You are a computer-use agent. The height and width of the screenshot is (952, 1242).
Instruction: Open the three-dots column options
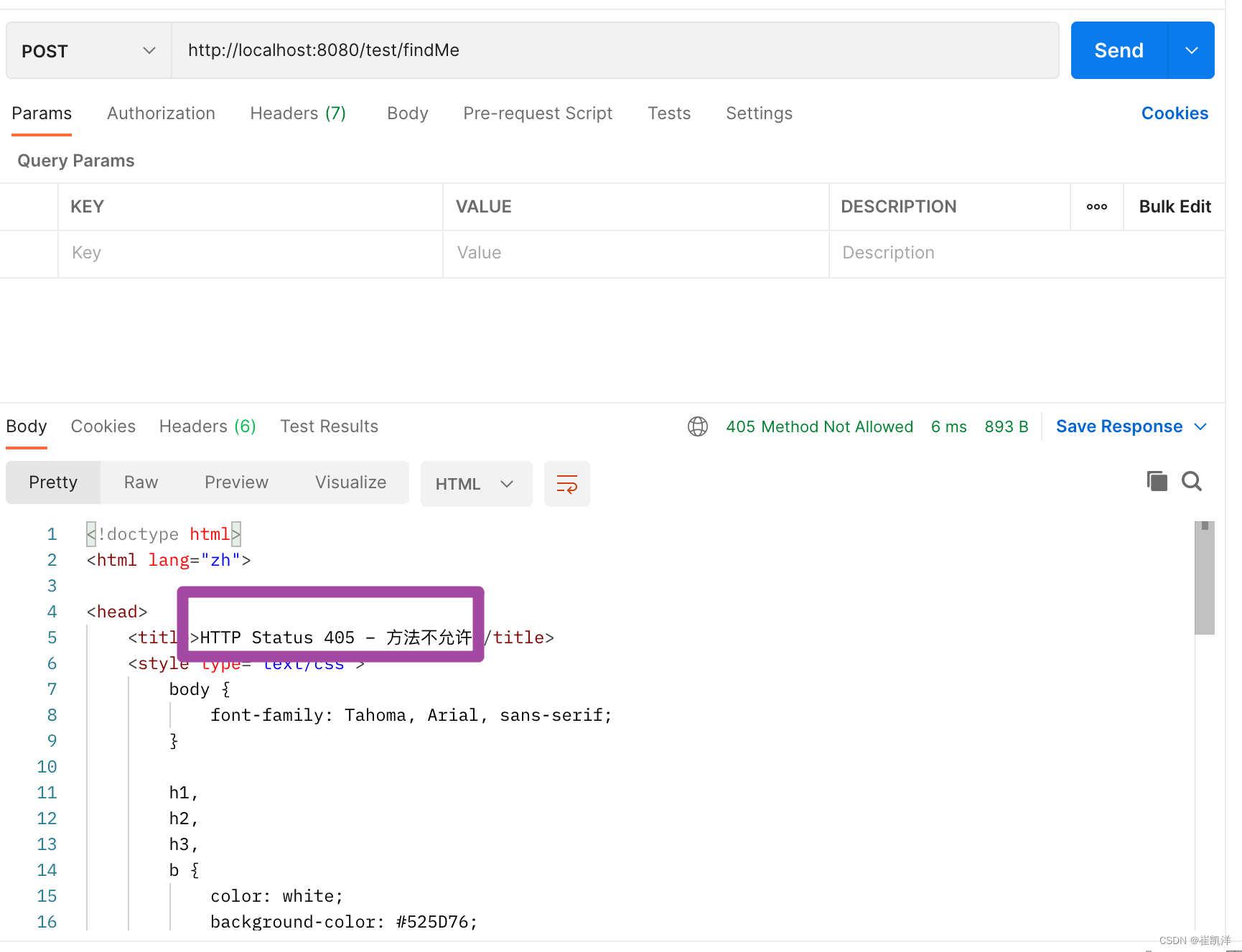(x=1096, y=207)
